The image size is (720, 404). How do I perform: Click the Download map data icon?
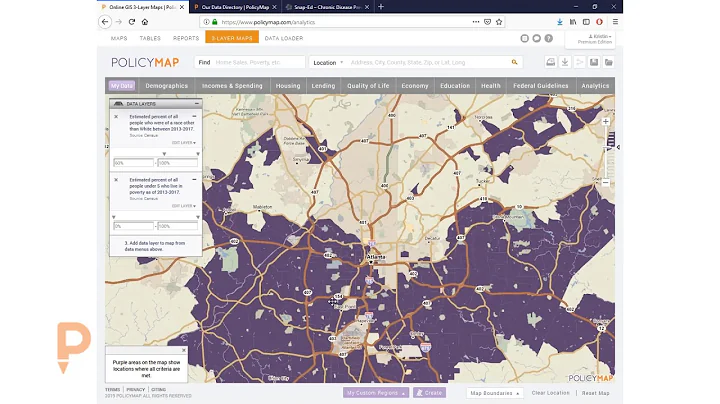(x=565, y=62)
